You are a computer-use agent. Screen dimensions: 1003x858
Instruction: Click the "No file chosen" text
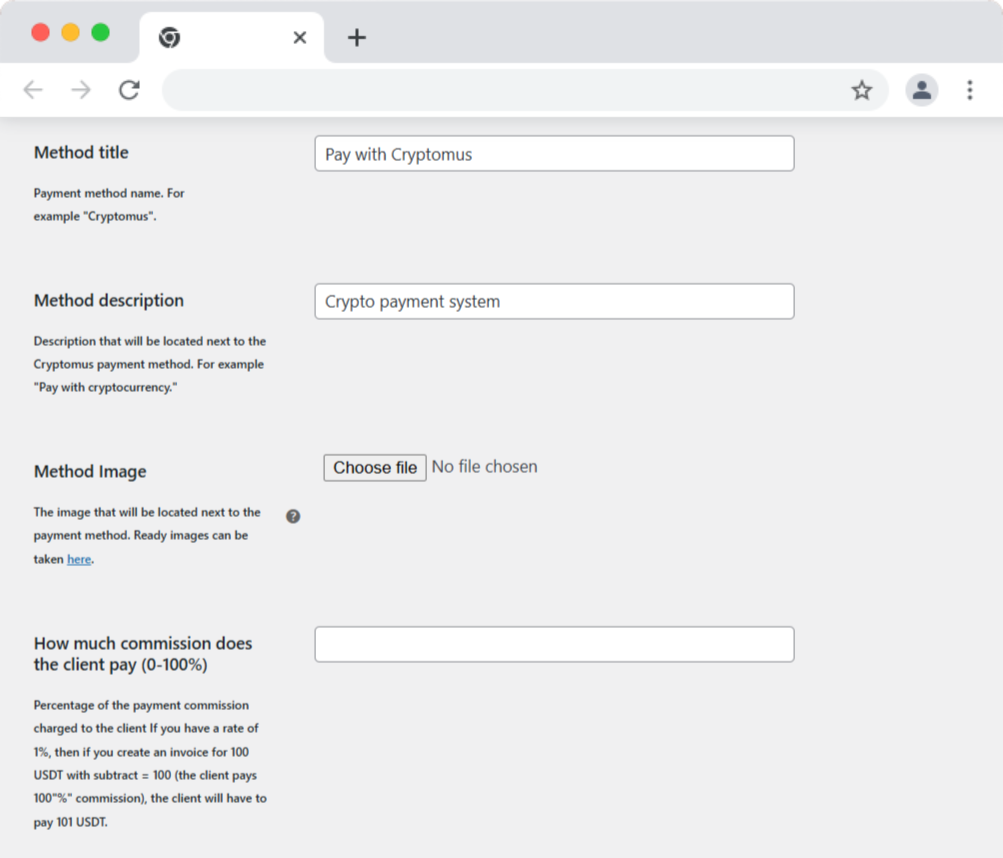[x=485, y=467]
